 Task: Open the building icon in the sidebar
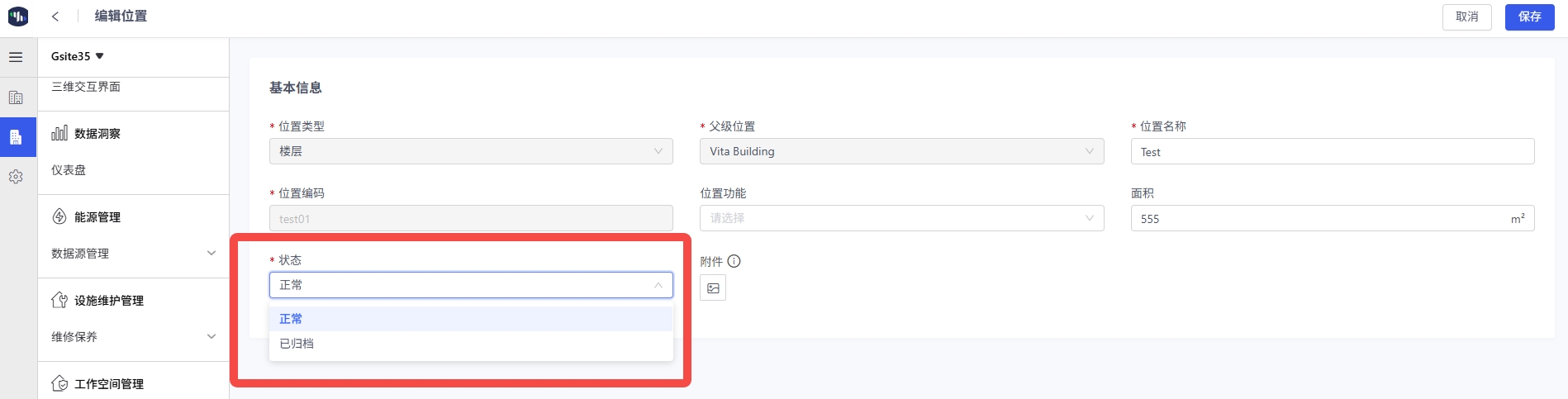coord(16,97)
